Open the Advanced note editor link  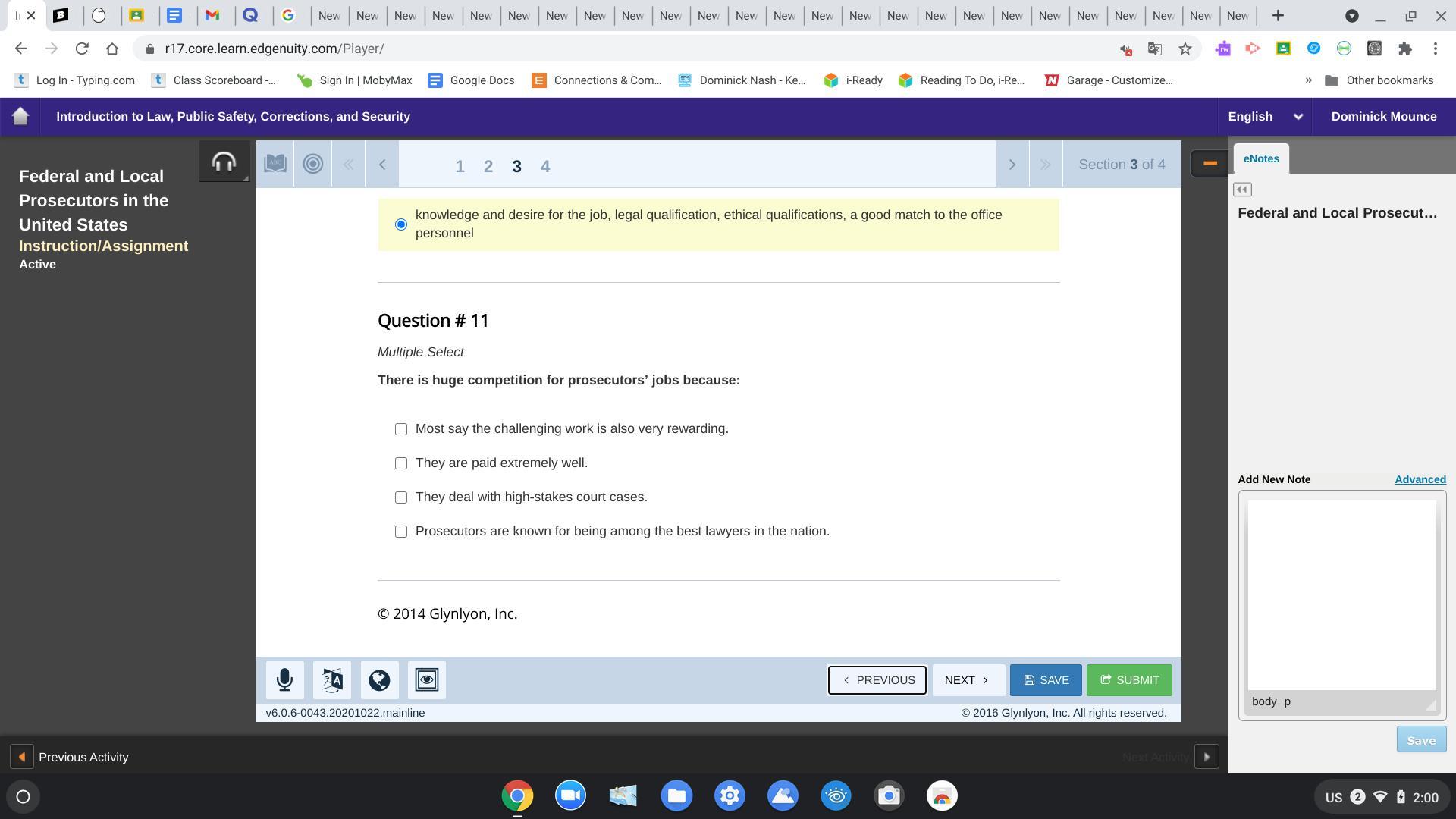click(1420, 479)
